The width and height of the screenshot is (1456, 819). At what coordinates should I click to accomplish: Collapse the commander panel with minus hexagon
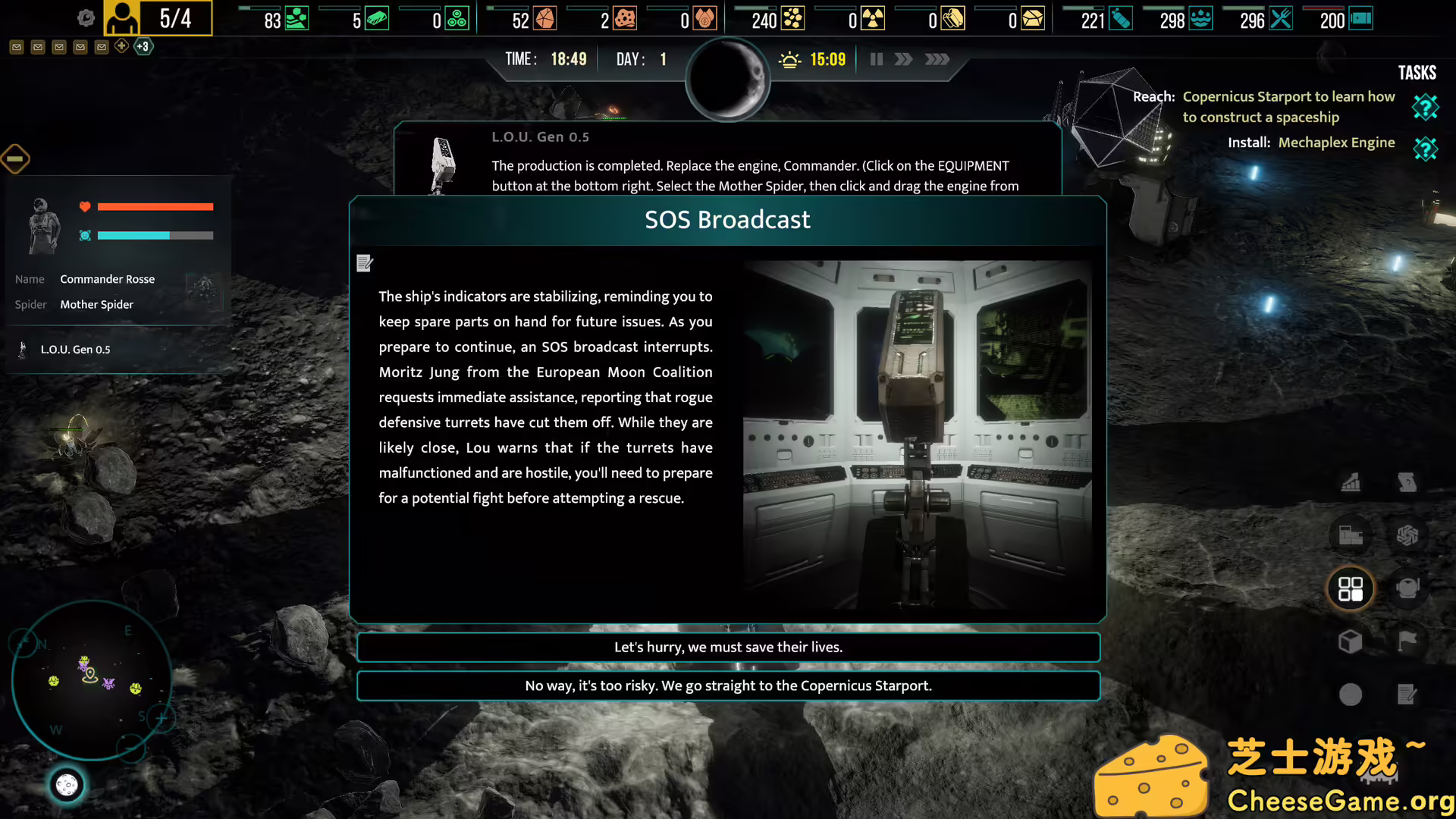(x=15, y=159)
